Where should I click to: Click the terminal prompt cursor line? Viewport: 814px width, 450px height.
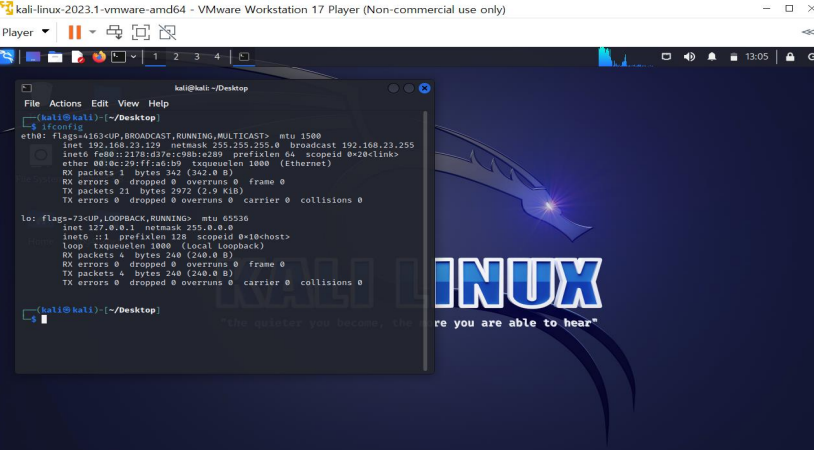(44, 319)
